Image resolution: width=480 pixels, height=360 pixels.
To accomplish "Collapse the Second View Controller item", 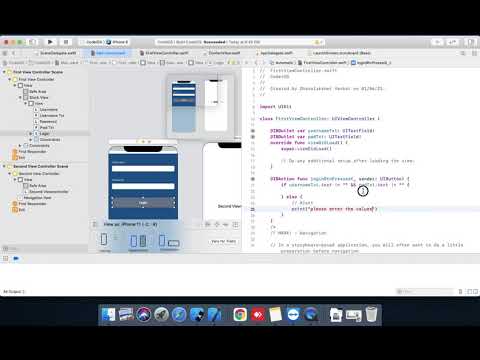I will pos(10,174).
